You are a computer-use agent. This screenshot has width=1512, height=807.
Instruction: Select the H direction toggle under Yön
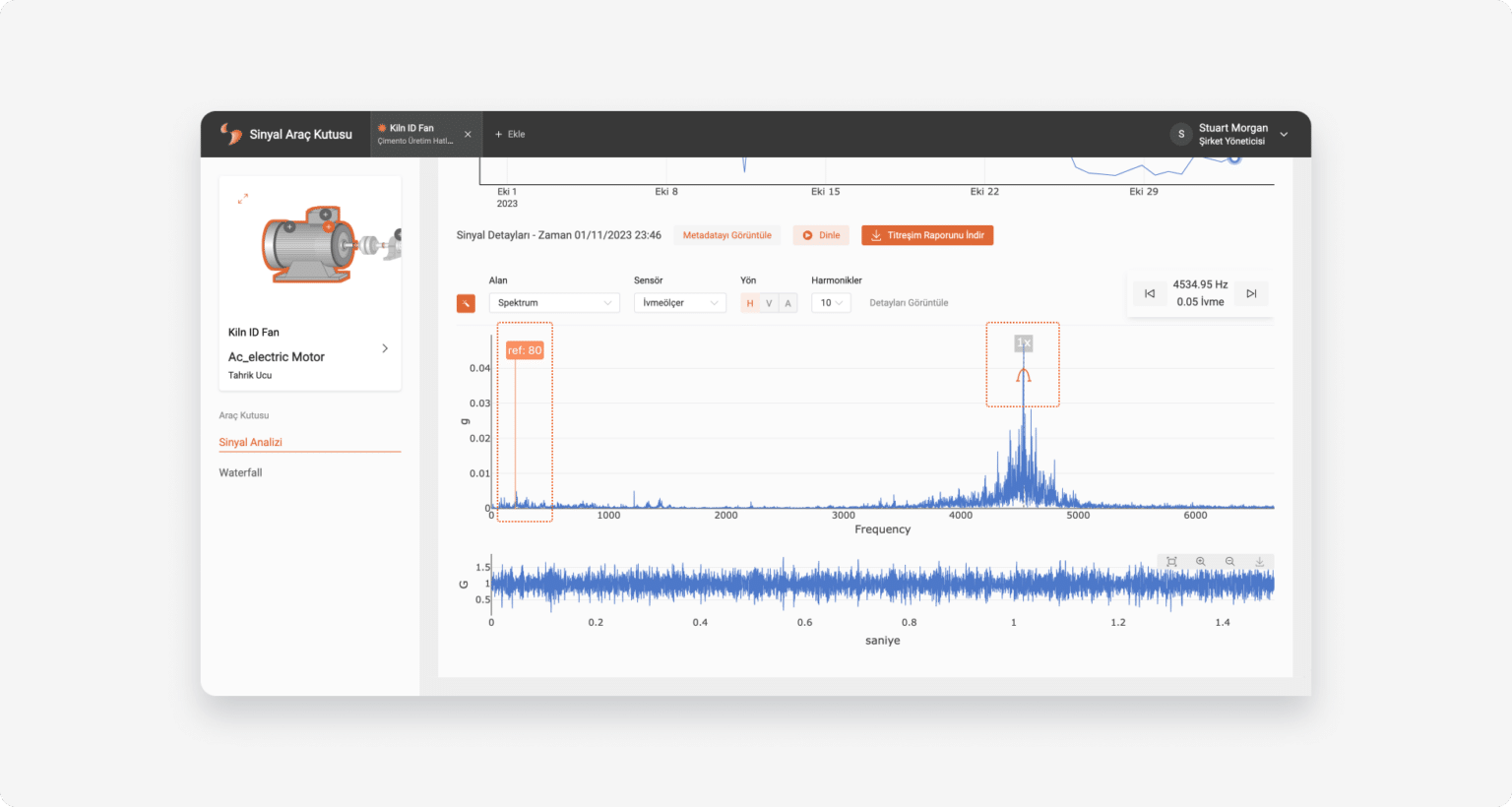pyautogui.click(x=748, y=302)
